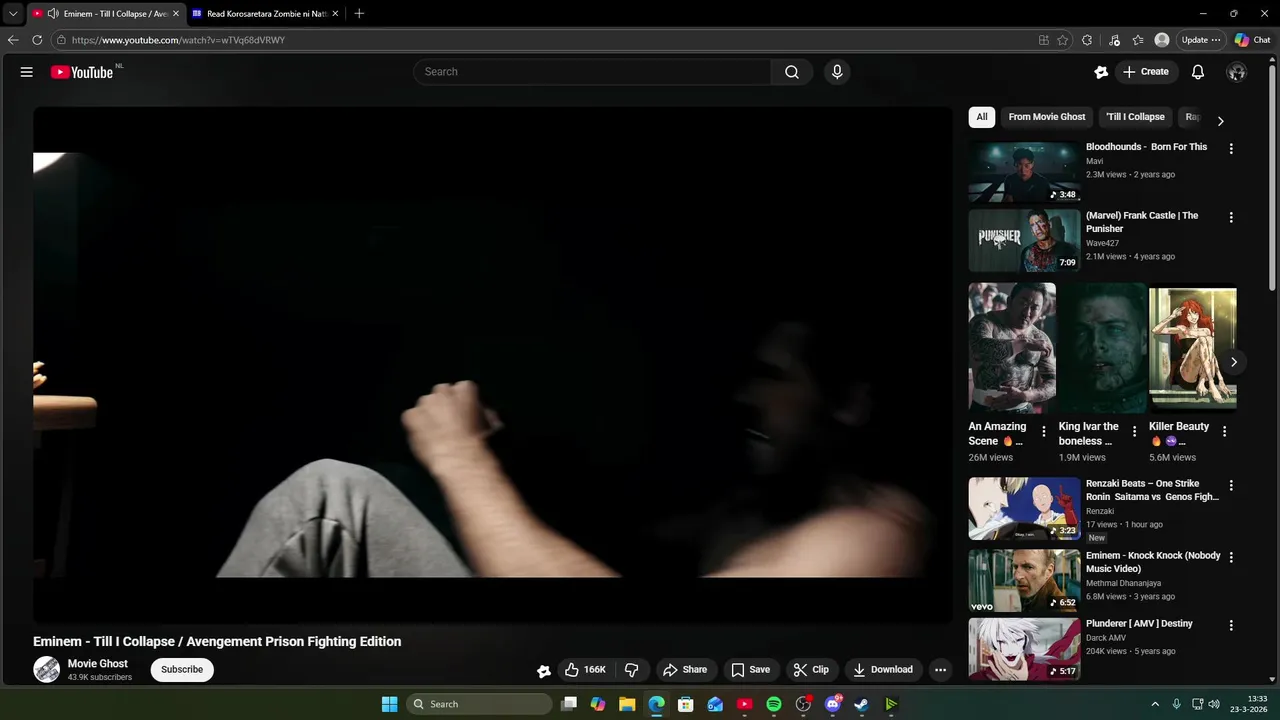Open media control music note icon

pos(1114,40)
